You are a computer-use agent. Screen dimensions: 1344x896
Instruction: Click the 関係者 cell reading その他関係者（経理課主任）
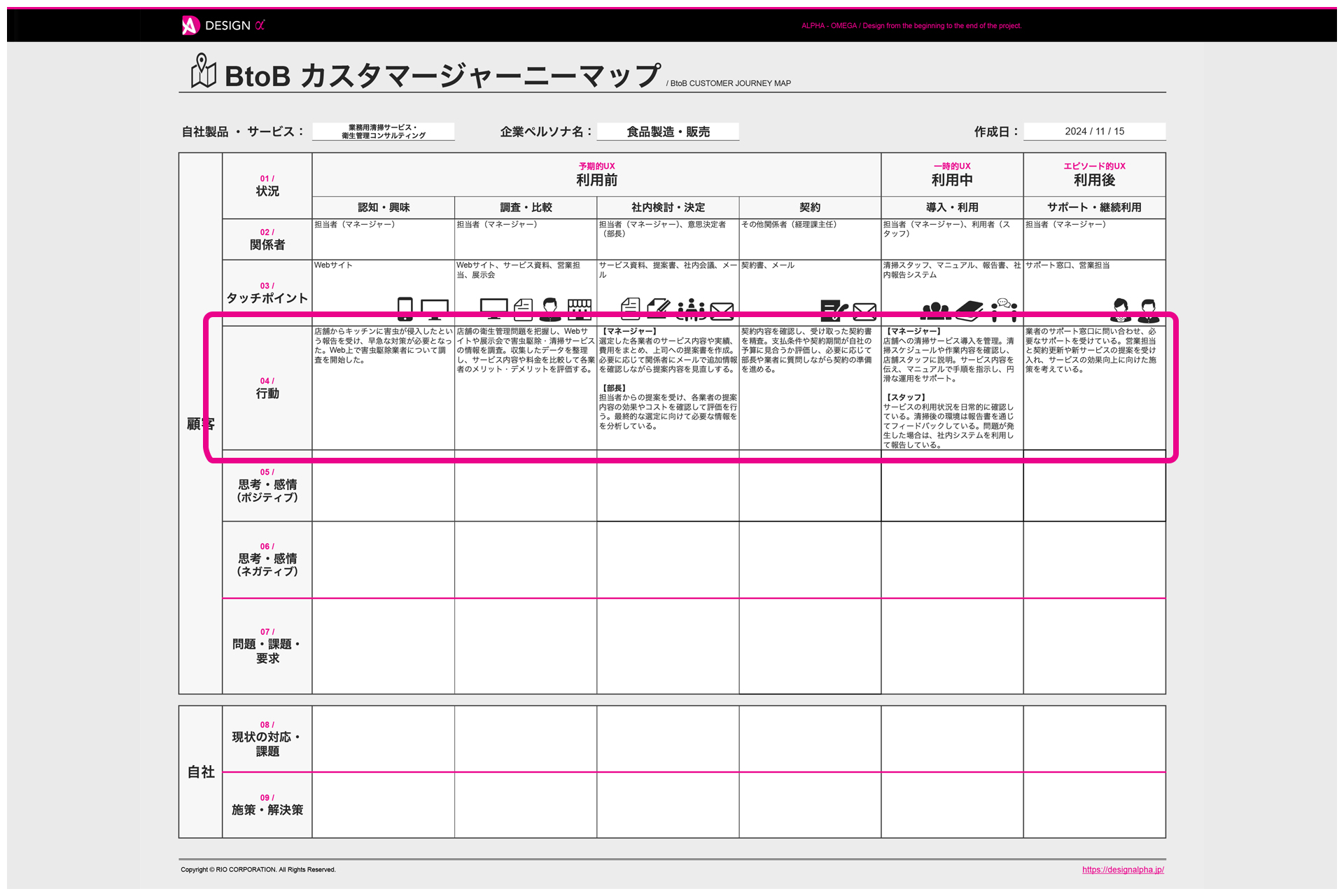point(810,239)
